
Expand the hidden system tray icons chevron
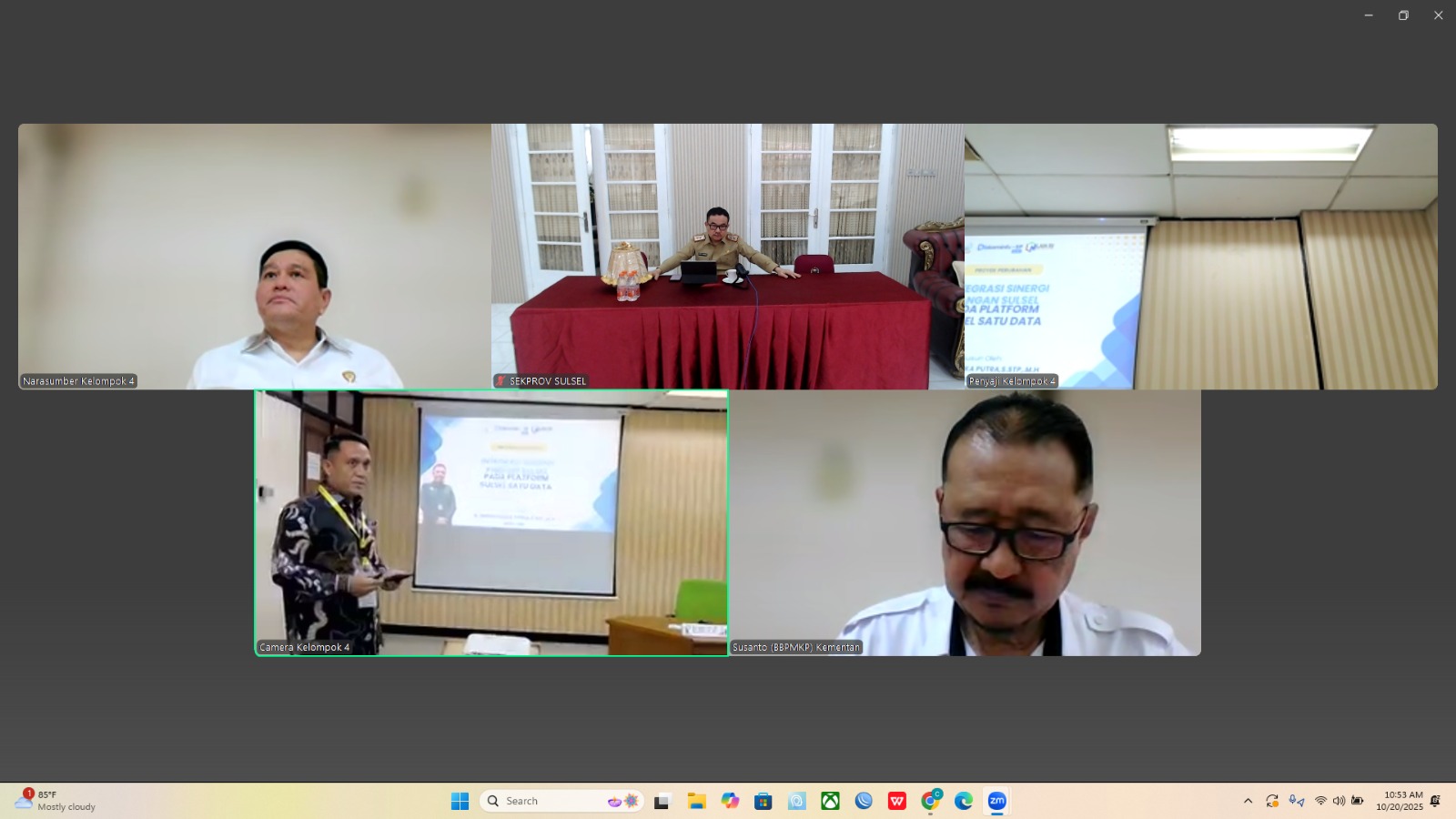[1248, 801]
